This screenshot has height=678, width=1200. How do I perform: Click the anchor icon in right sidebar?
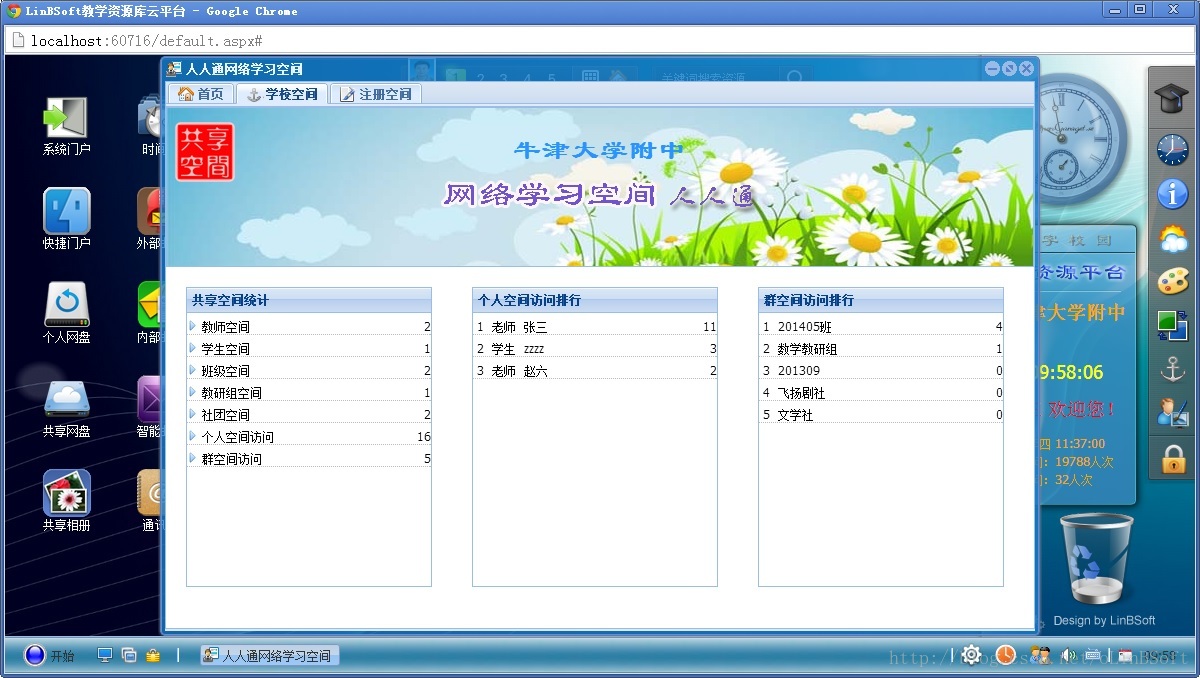1172,369
